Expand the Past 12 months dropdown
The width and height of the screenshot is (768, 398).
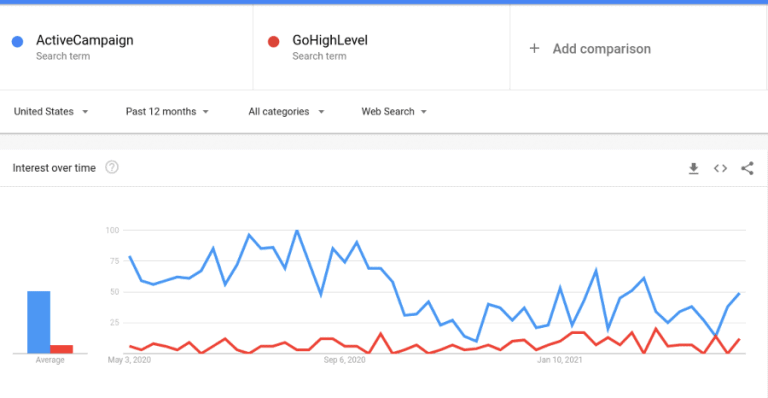coord(167,112)
